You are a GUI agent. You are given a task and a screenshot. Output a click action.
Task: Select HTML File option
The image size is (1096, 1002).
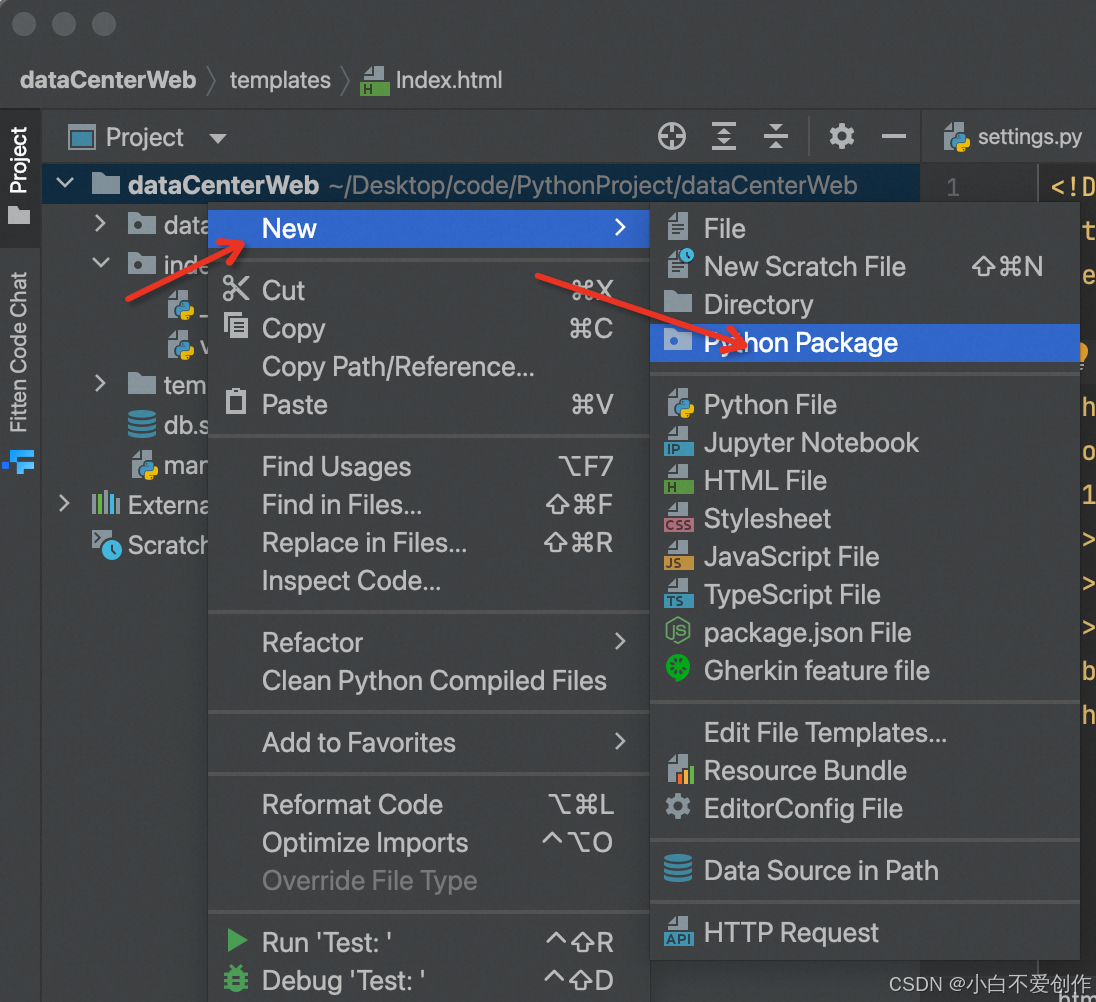click(865, 481)
